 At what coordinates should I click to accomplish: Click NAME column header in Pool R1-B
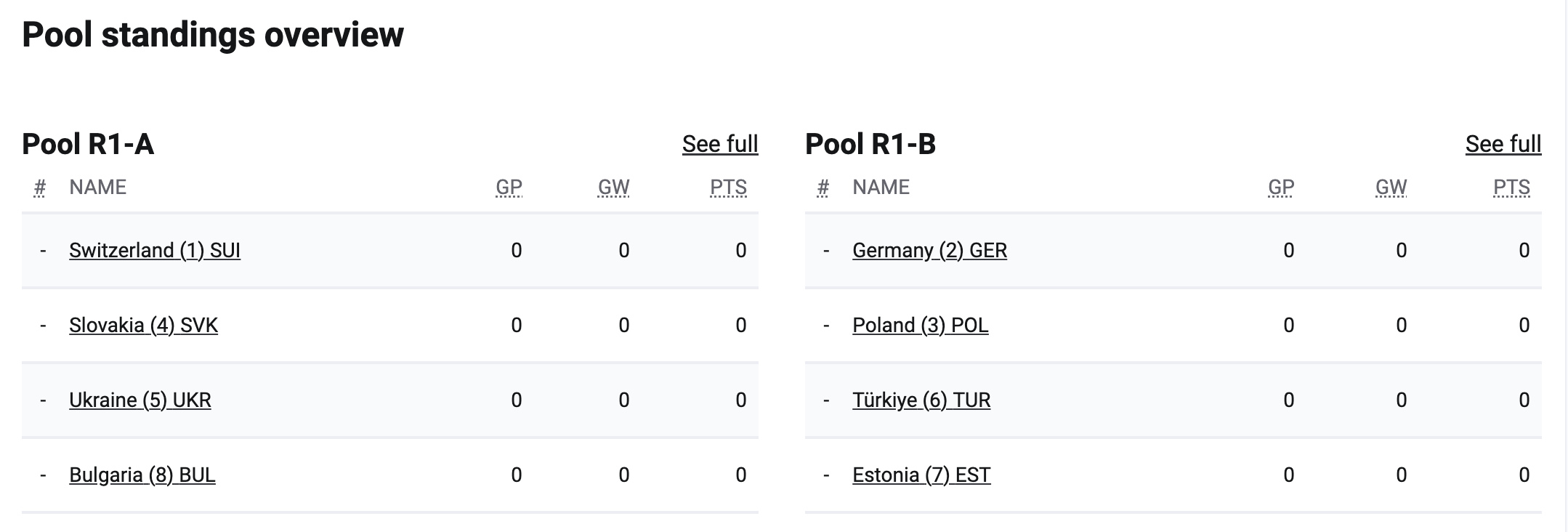click(881, 188)
